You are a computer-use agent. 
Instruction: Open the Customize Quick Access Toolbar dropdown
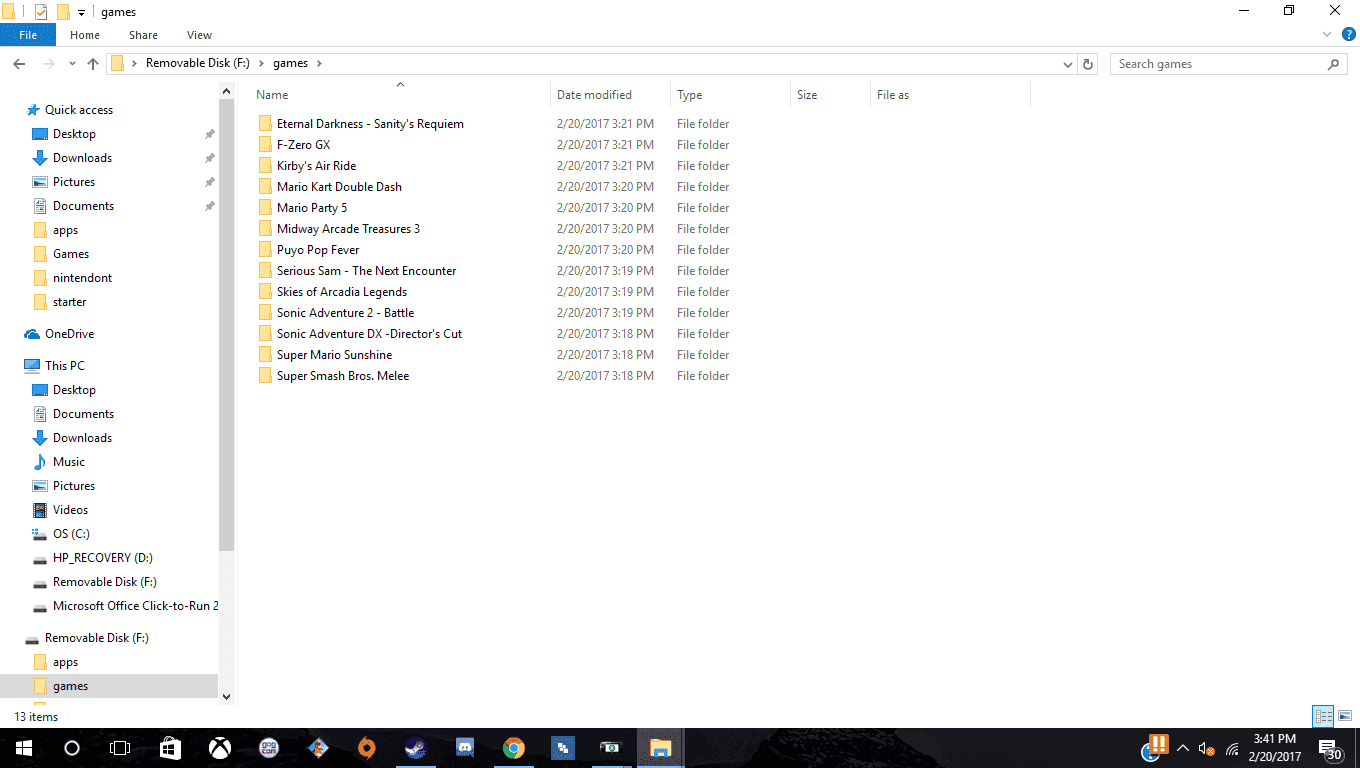click(81, 13)
